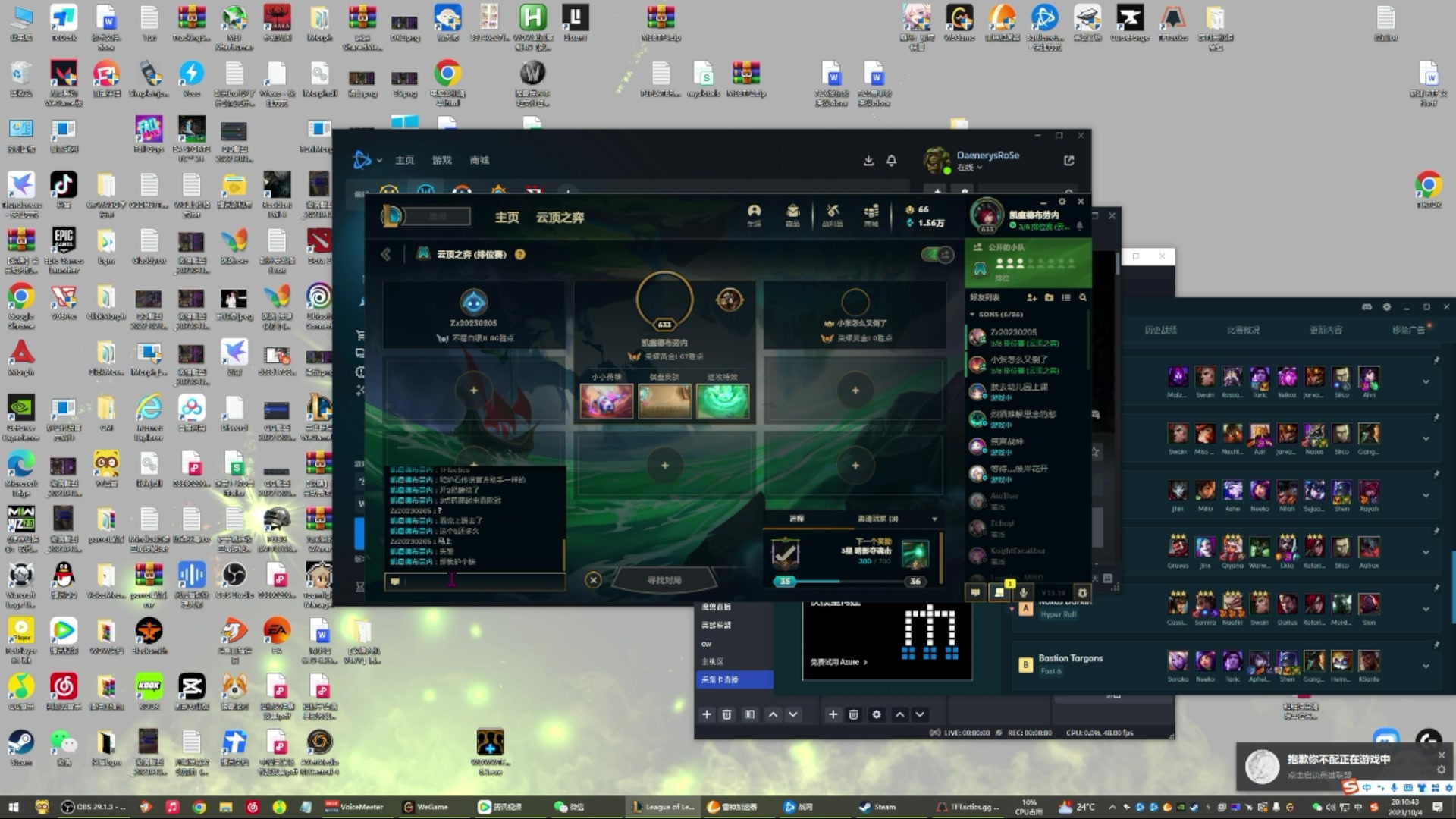Click the settings gear in the League window title bar

click(x=1062, y=202)
